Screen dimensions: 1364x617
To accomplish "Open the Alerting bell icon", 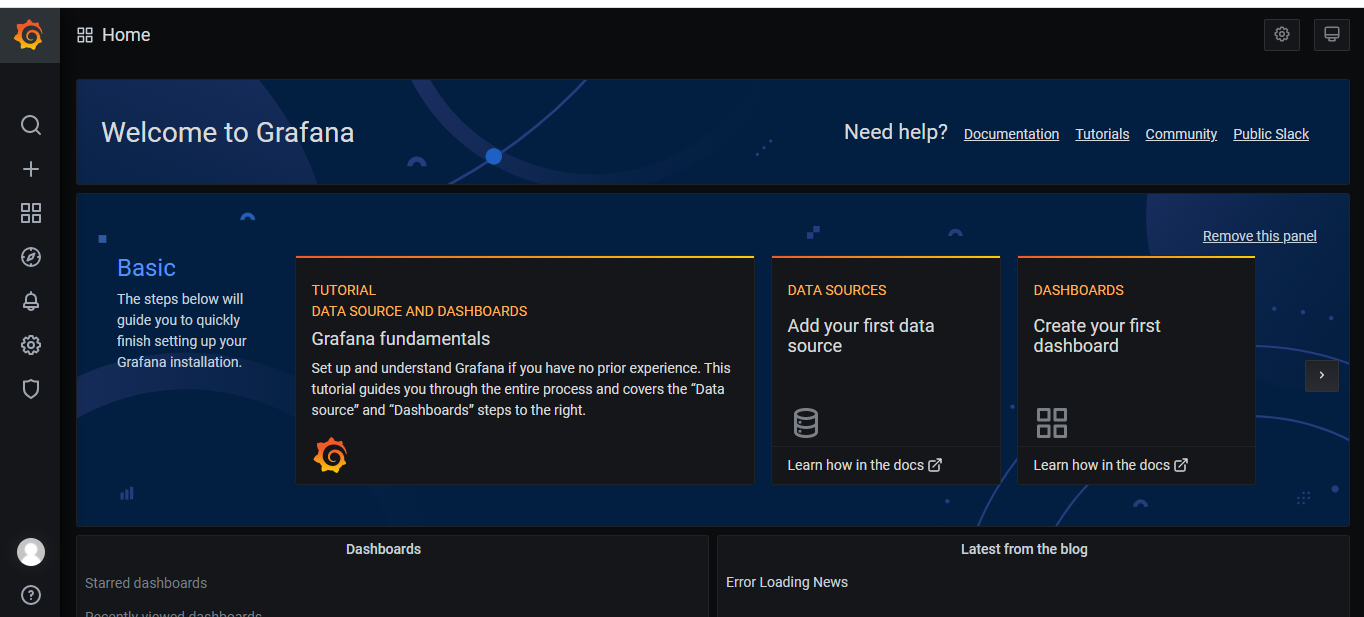I will tap(31, 301).
